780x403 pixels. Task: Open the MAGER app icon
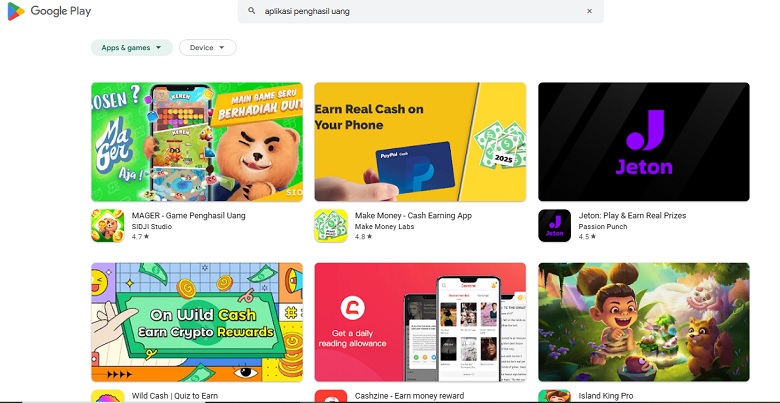[107, 225]
